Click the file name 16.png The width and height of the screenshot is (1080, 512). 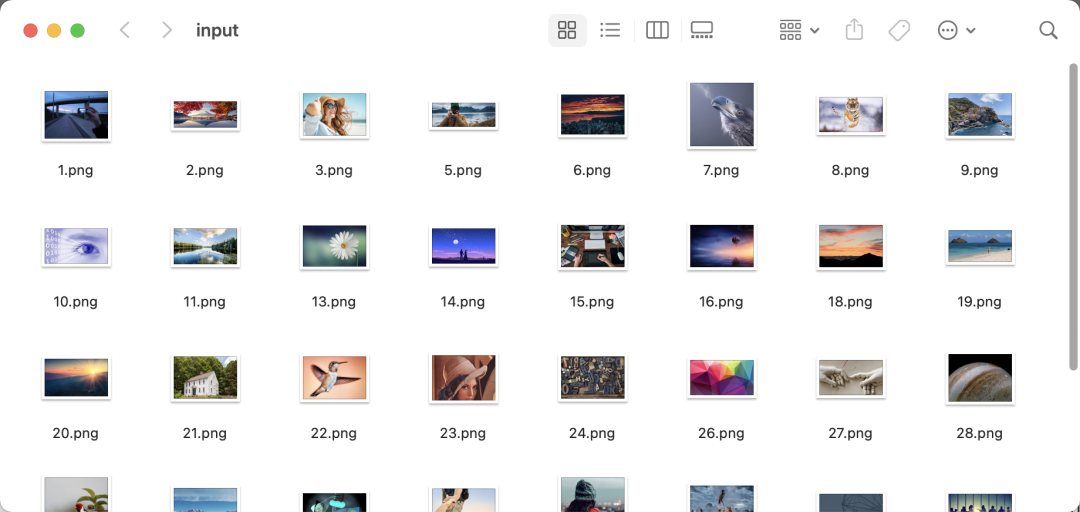click(721, 302)
